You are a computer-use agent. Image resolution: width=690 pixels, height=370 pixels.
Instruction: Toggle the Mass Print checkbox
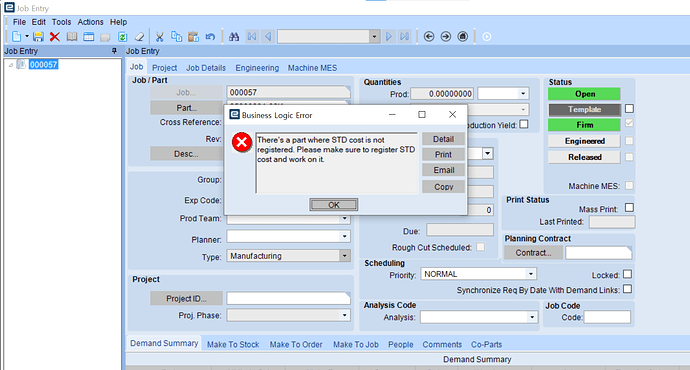pyautogui.click(x=629, y=207)
